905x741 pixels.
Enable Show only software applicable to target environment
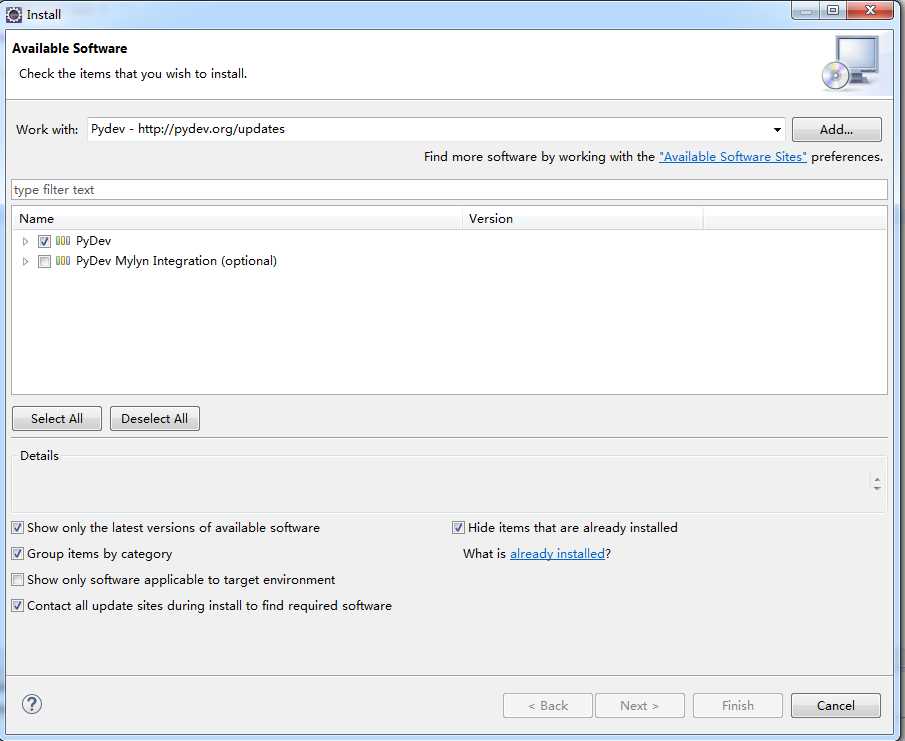tap(18, 579)
